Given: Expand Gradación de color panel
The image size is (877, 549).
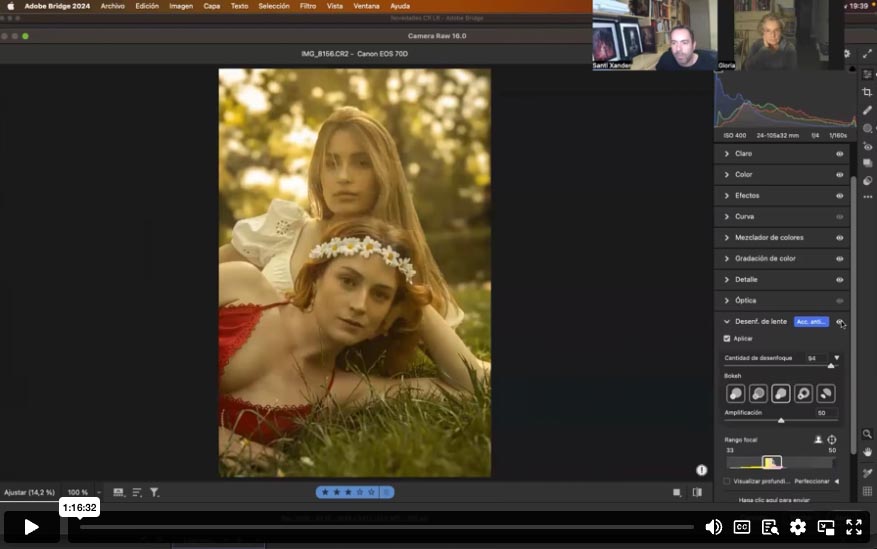Looking at the screenshot, I should click(727, 259).
